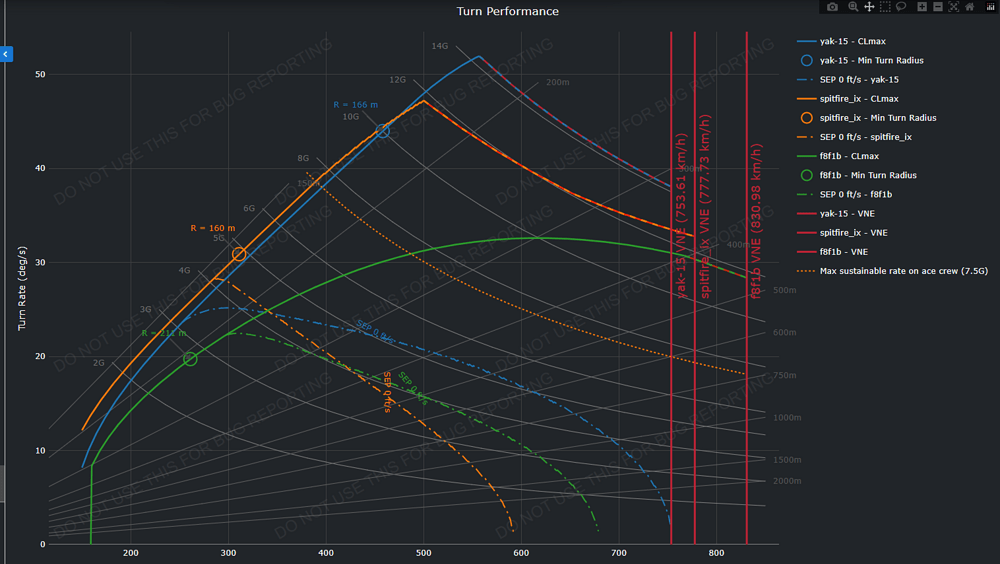Click the Zoom Out minus icon
This screenshot has height=564, width=1000.
click(938, 7)
